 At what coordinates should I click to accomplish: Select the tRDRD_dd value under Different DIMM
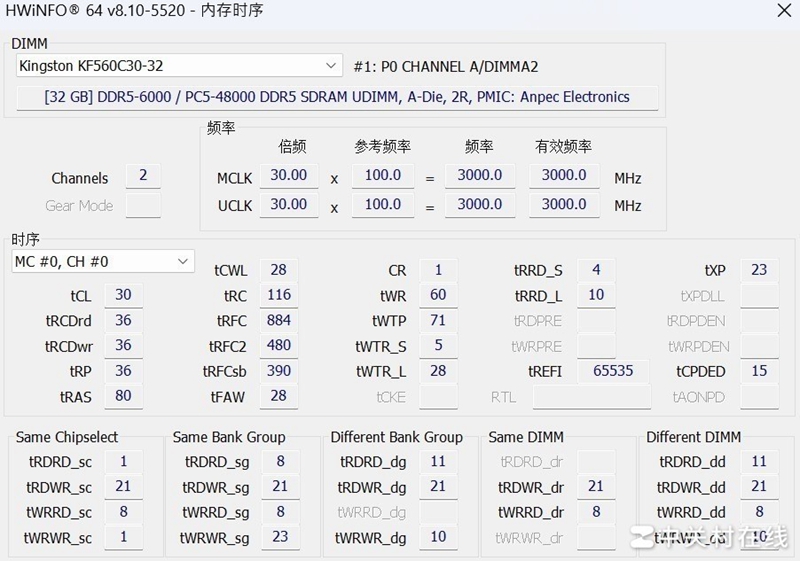(x=759, y=462)
